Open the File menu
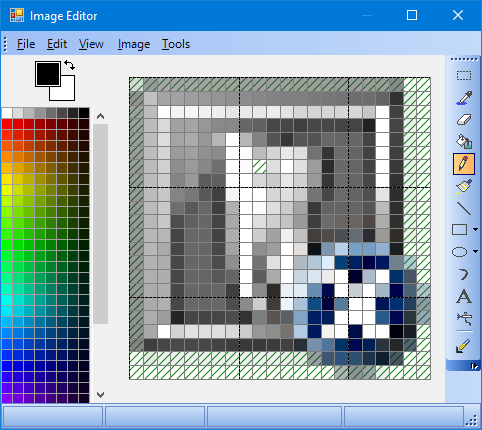Viewport: 482px width, 430px height. pyautogui.click(x=26, y=44)
